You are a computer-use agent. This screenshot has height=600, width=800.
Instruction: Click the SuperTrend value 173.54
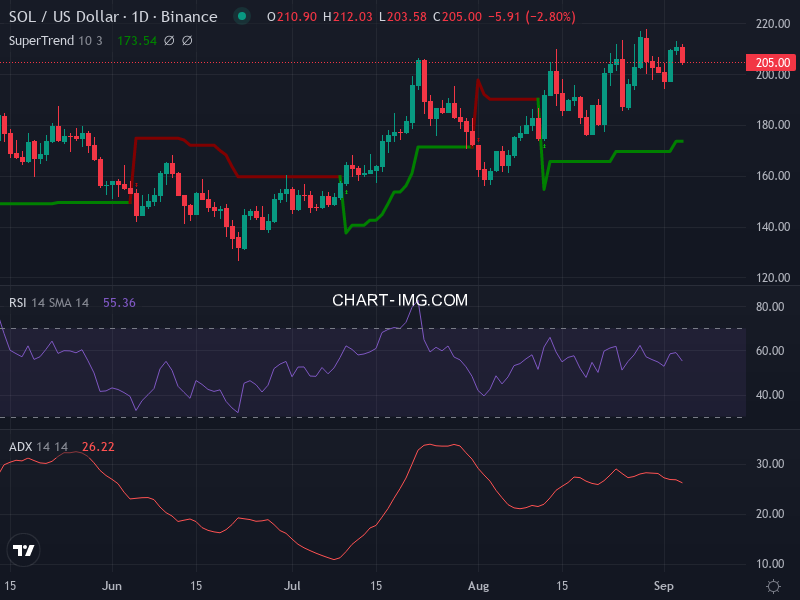coord(136,40)
